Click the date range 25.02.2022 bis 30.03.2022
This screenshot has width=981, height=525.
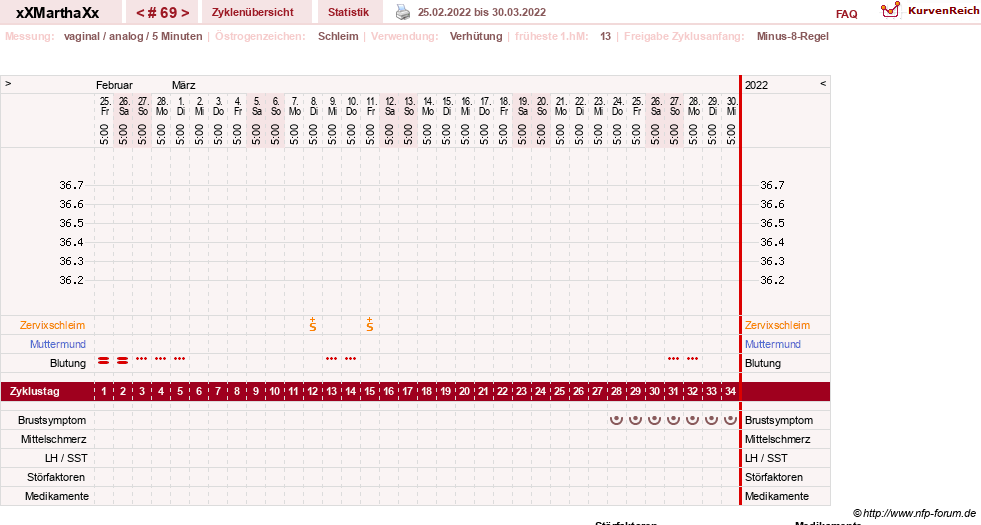[x=482, y=12]
